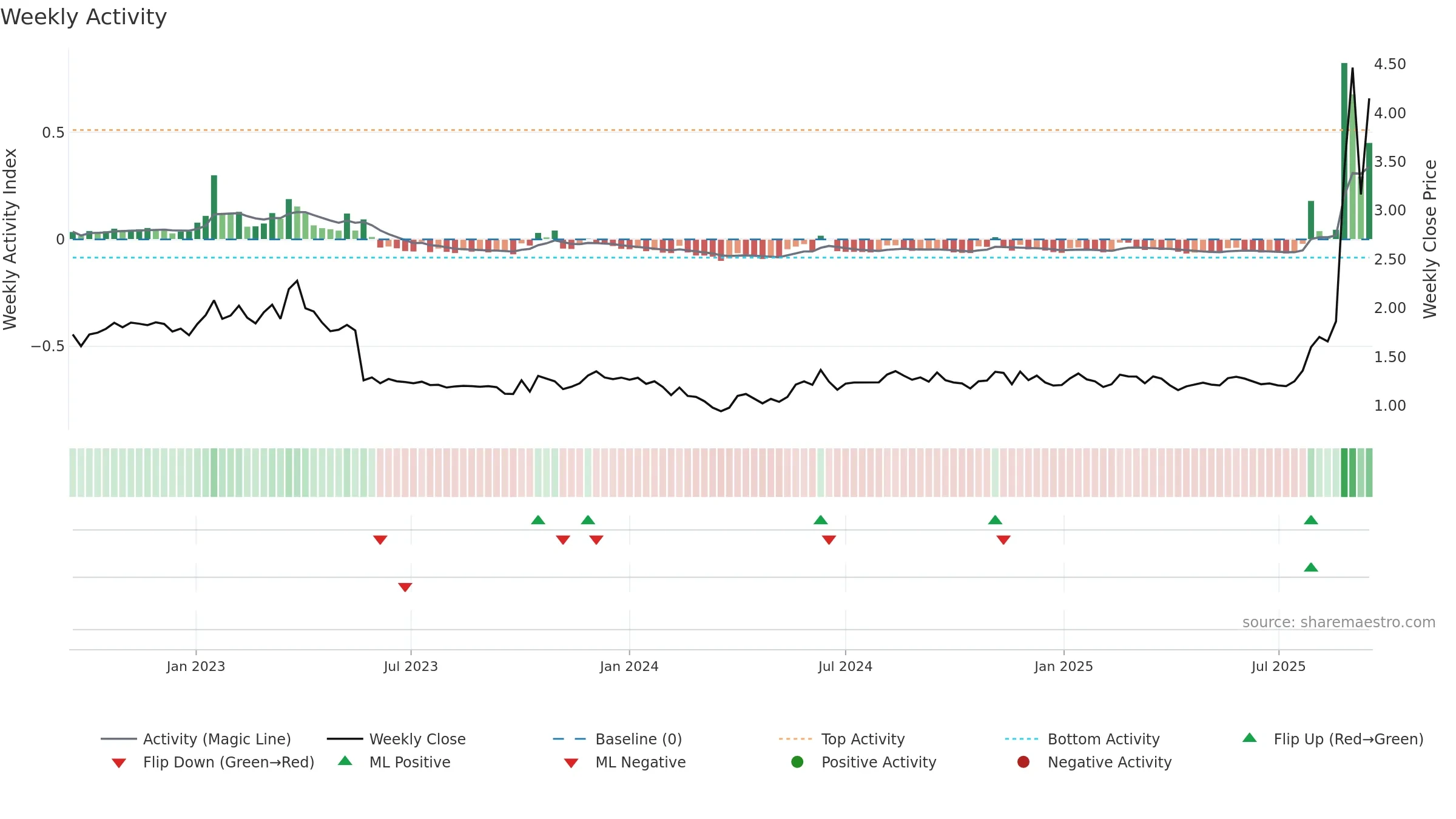The height and width of the screenshot is (819, 1456).
Task: Select the top-row flip-up marker after Jul 2025
Action: tap(1311, 520)
